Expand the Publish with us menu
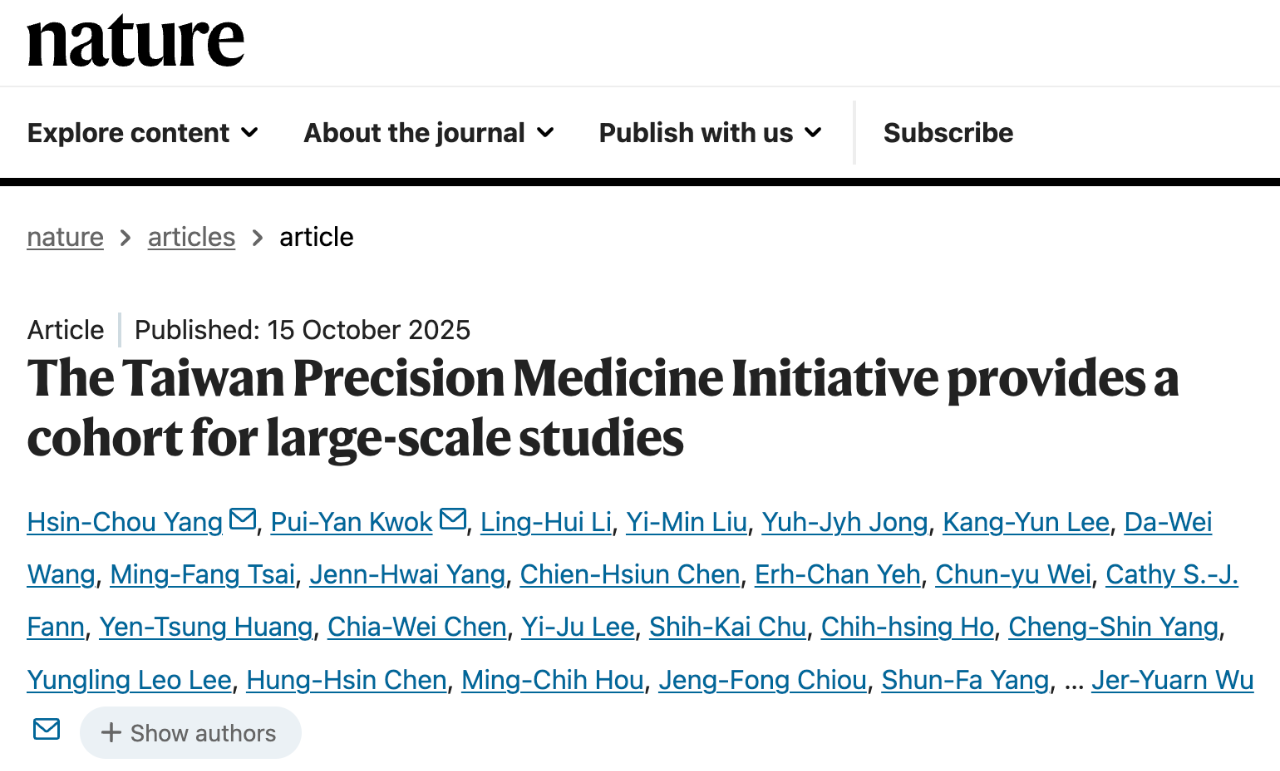The image size is (1280, 771). click(710, 133)
